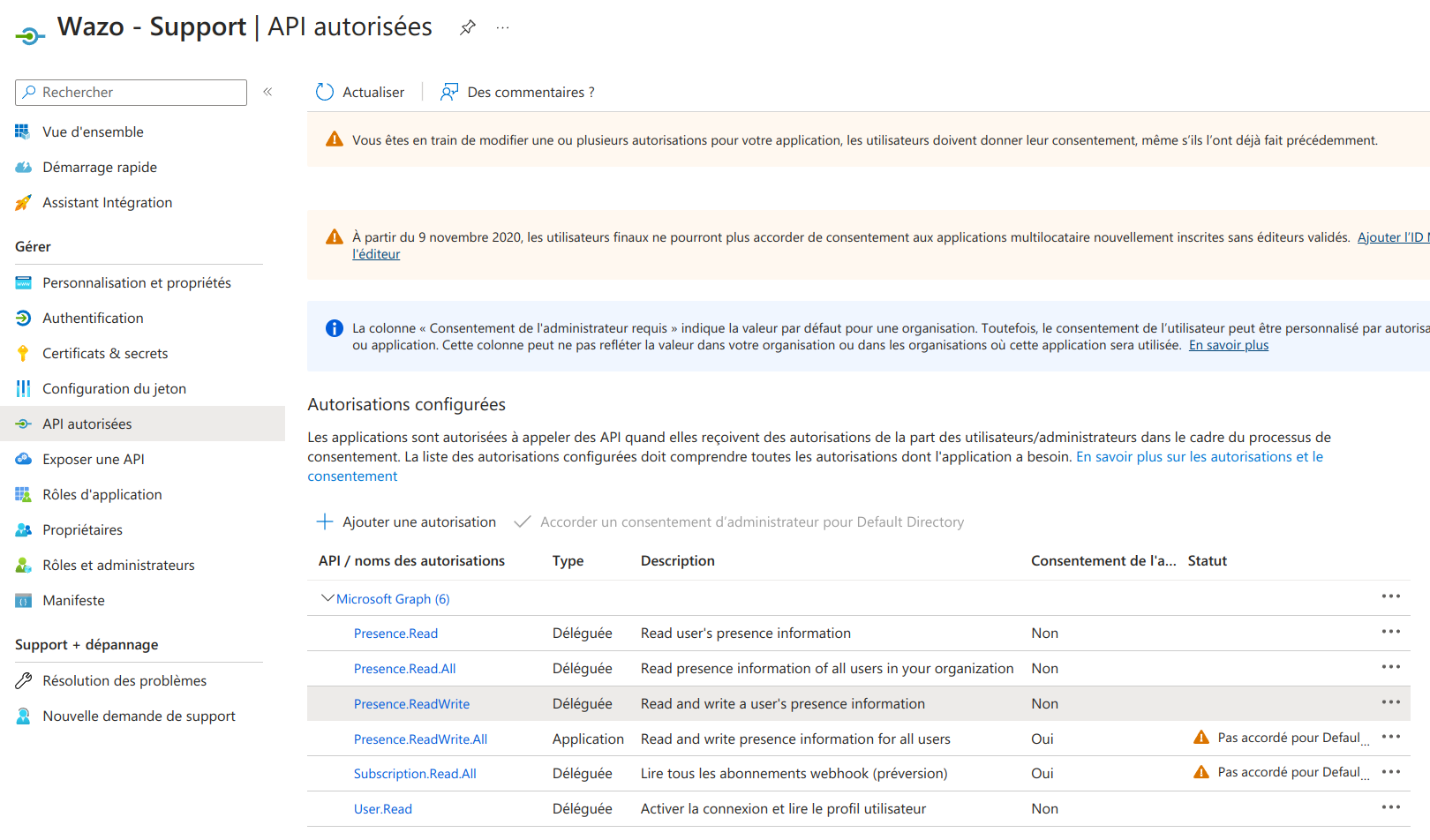The width and height of the screenshot is (1430, 840).
Task: Click the Actualiser button label
Action: pyautogui.click(x=373, y=92)
